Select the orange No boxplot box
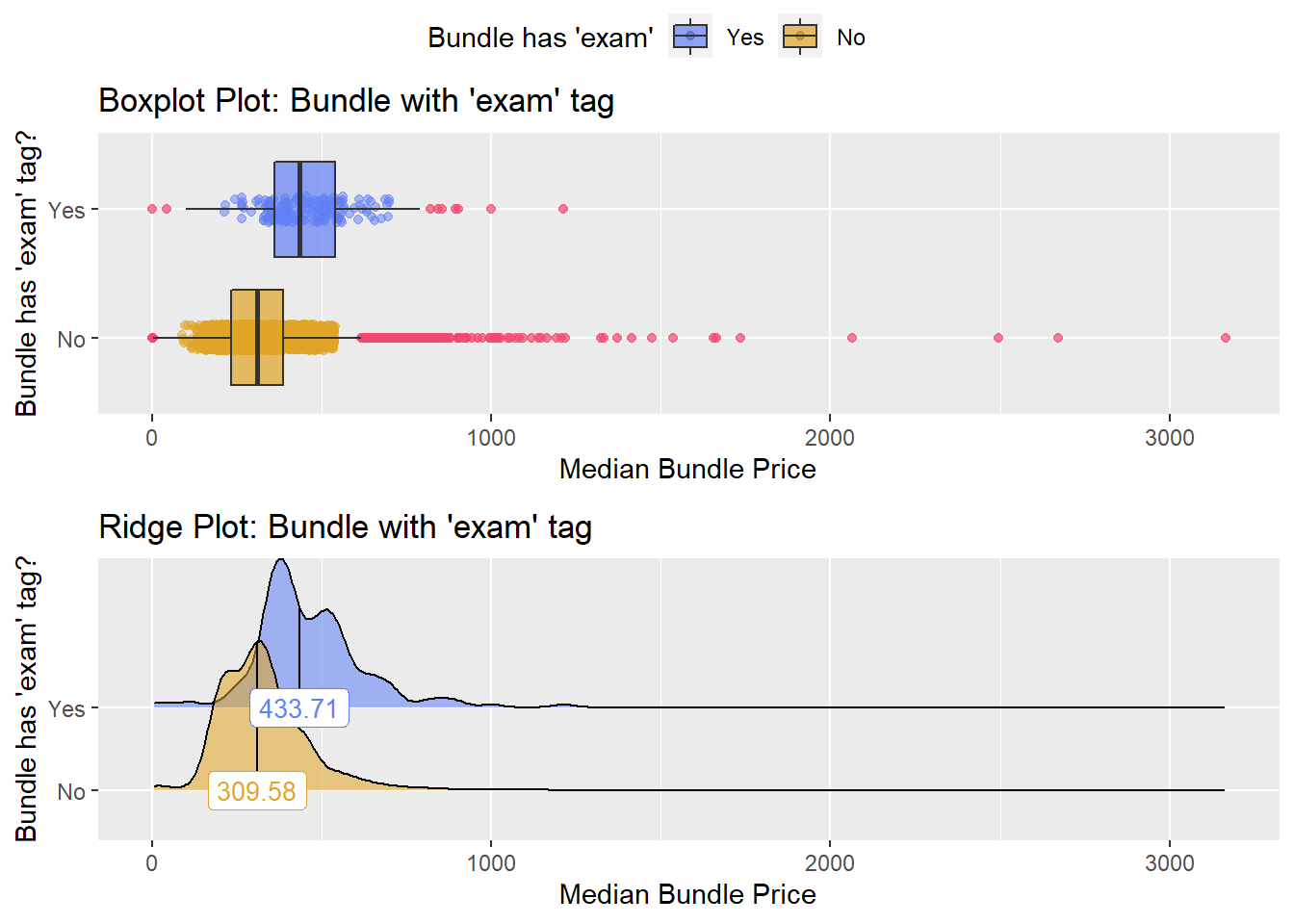Viewport: 1294px width, 924px height. pos(257,337)
